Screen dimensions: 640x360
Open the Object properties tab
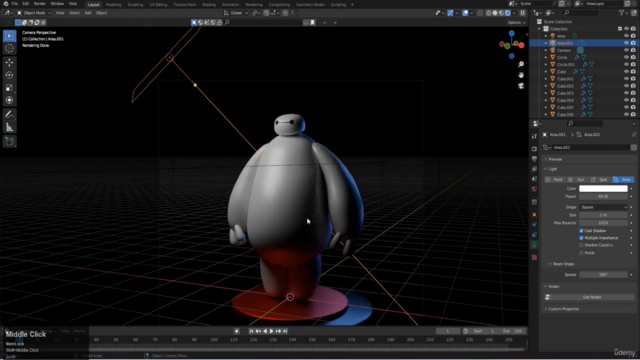534,215
